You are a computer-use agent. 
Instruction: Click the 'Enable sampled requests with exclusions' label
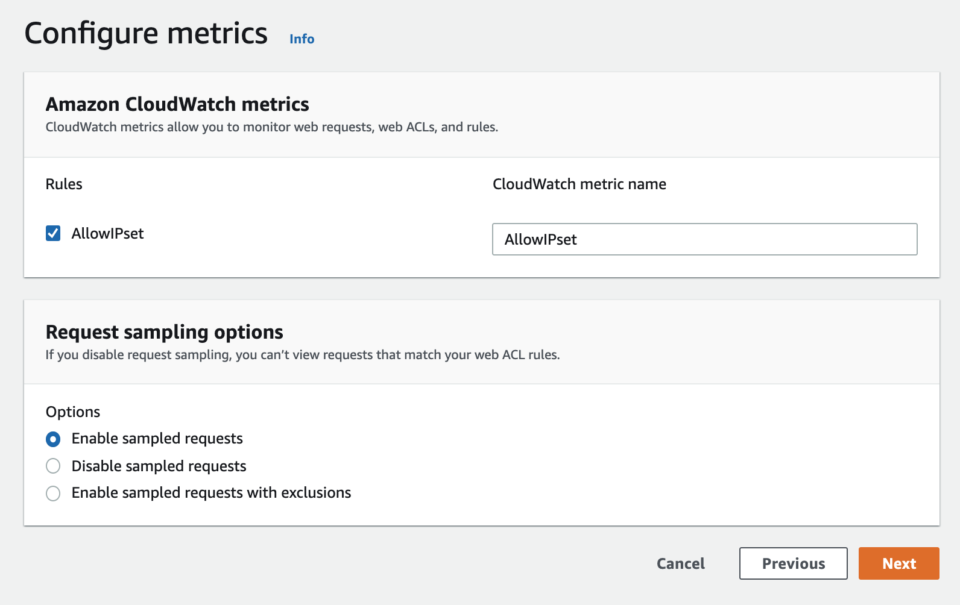point(211,493)
